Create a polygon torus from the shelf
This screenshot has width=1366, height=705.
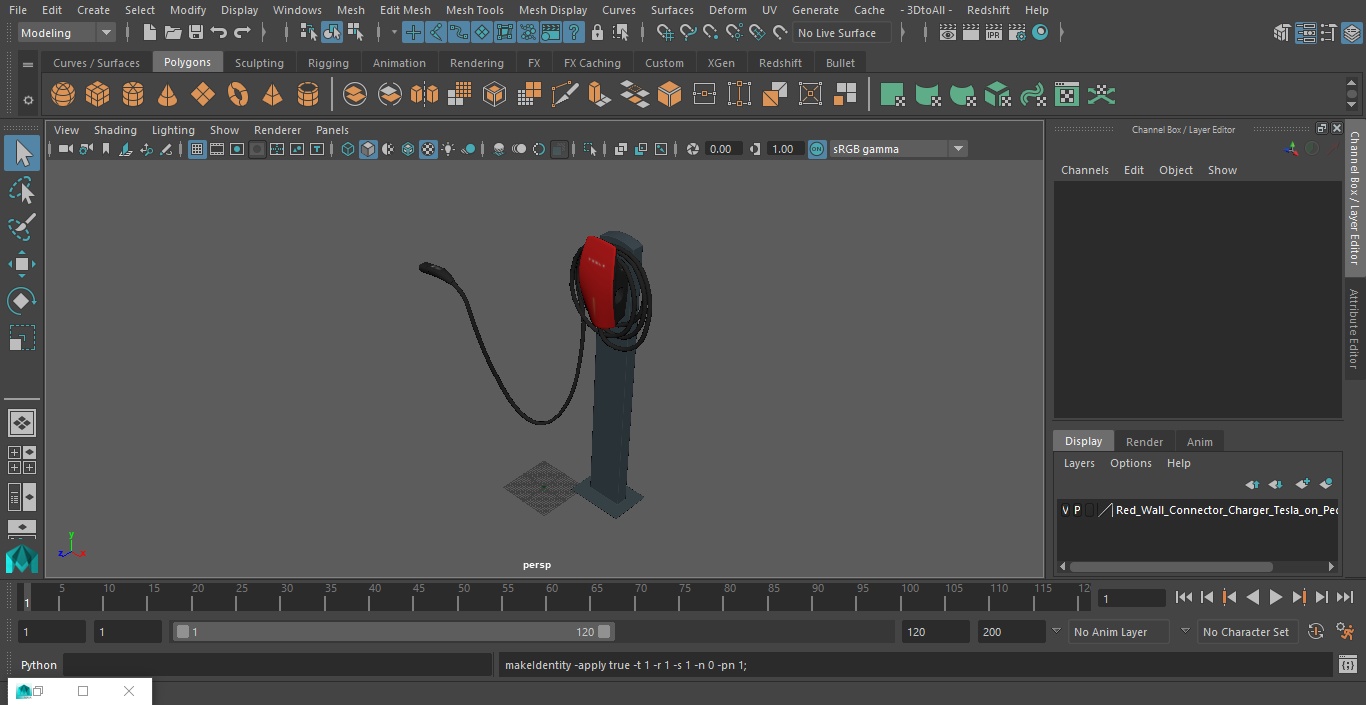point(238,95)
